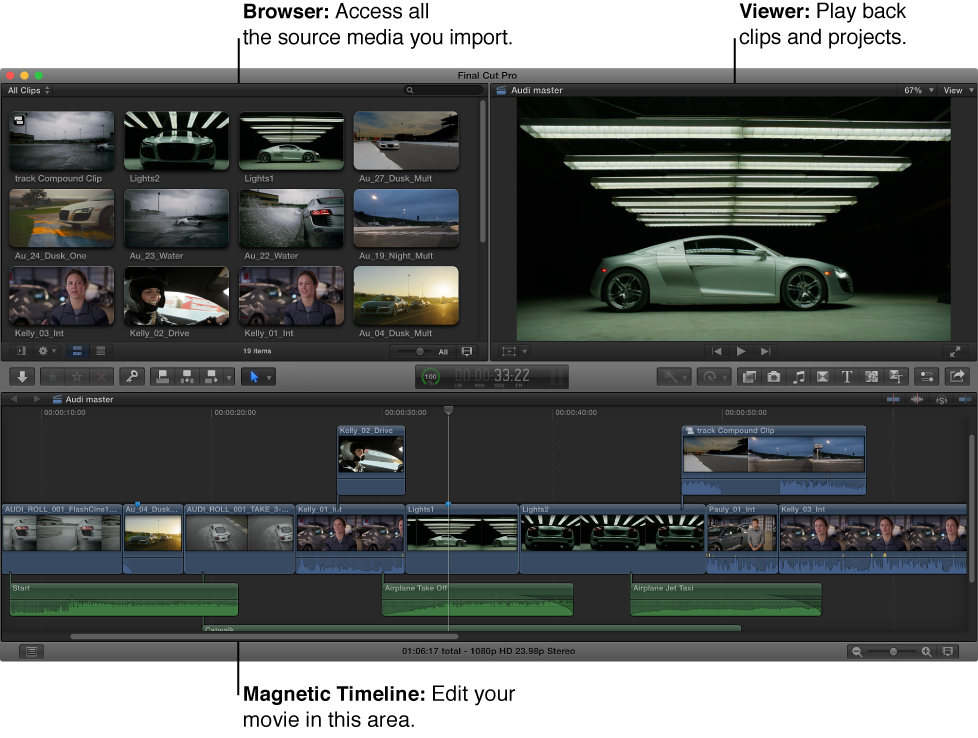Open the Browser gear action menu
This screenshot has height=738, width=978.
(x=47, y=351)
